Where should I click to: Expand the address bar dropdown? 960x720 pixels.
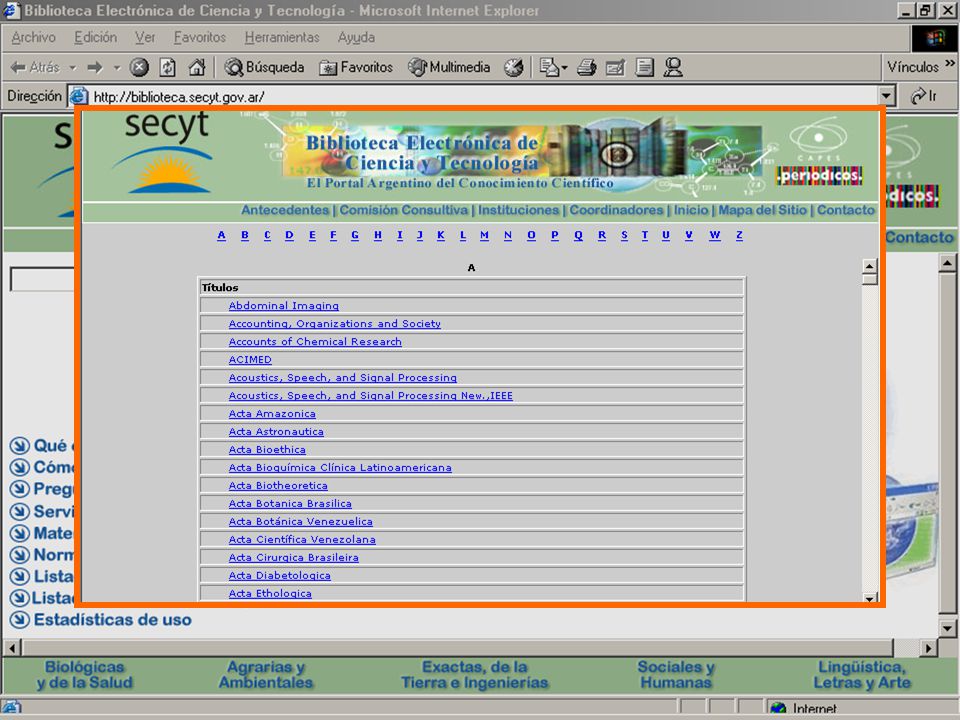point(885,96)
